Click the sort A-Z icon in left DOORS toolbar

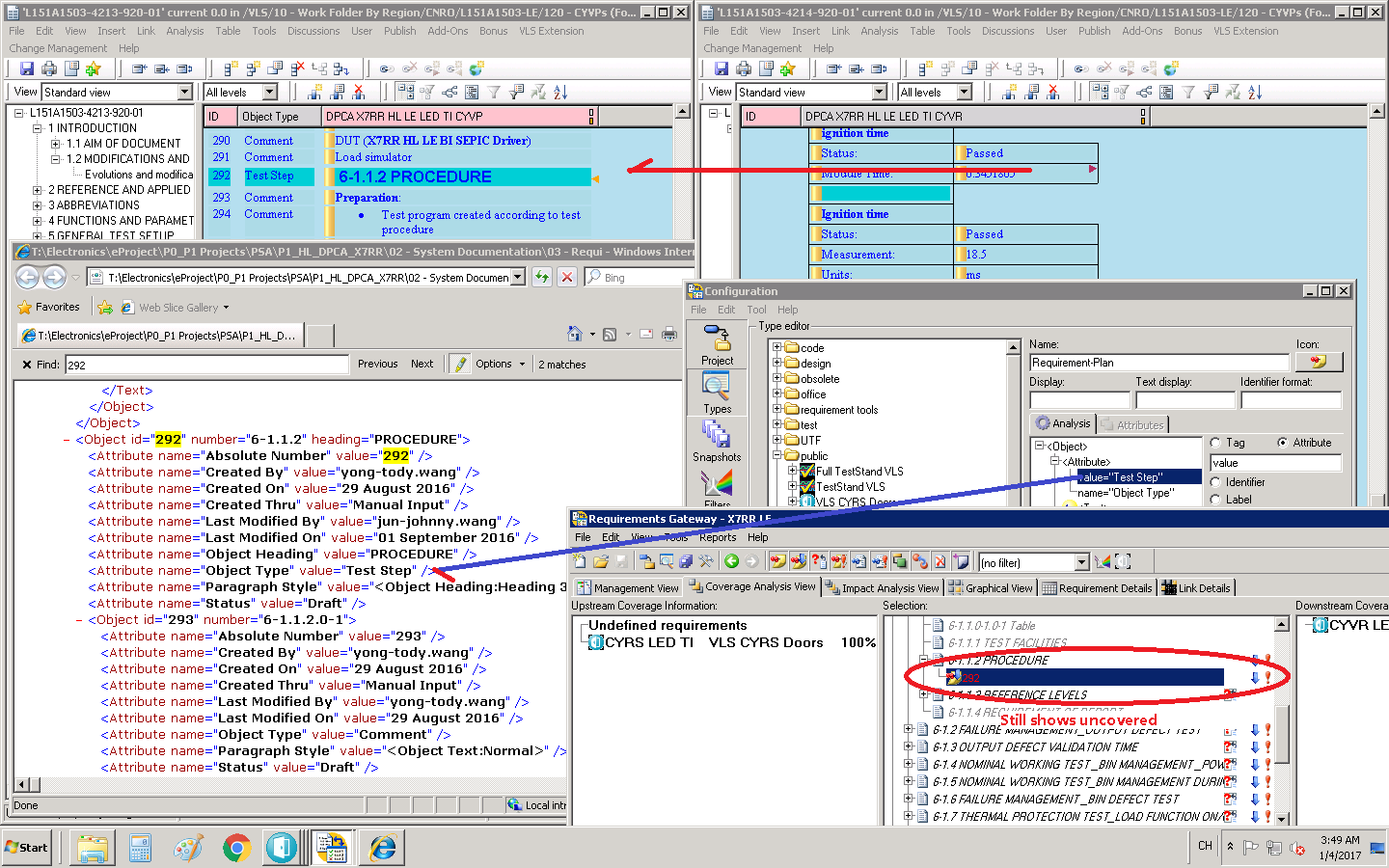(560, 92)
